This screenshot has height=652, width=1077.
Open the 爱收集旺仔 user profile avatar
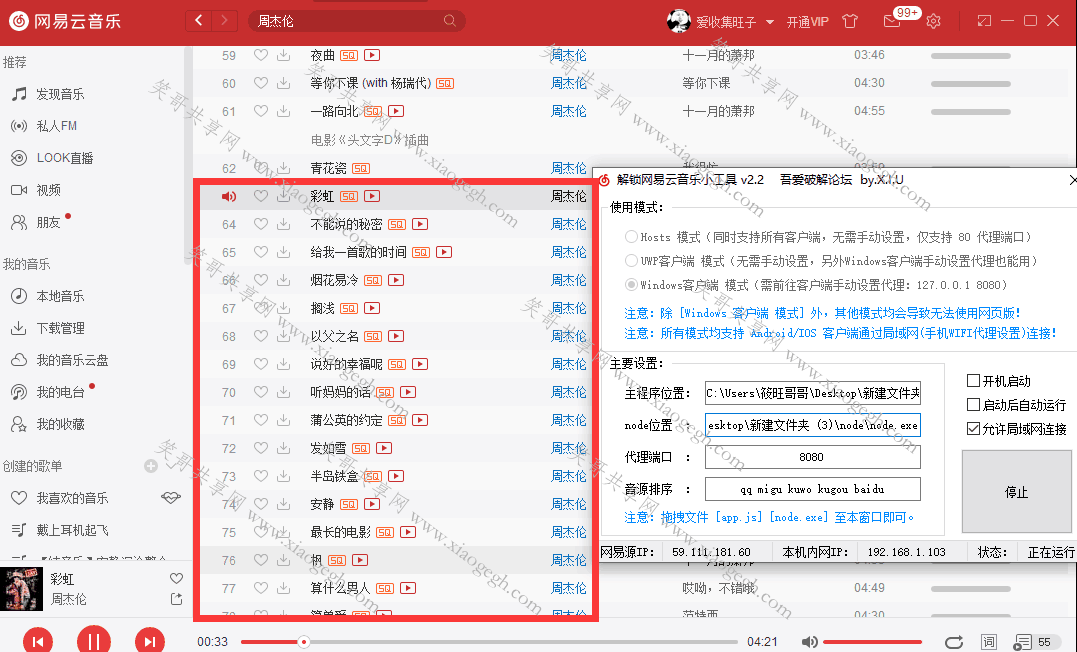coord(678,21)
